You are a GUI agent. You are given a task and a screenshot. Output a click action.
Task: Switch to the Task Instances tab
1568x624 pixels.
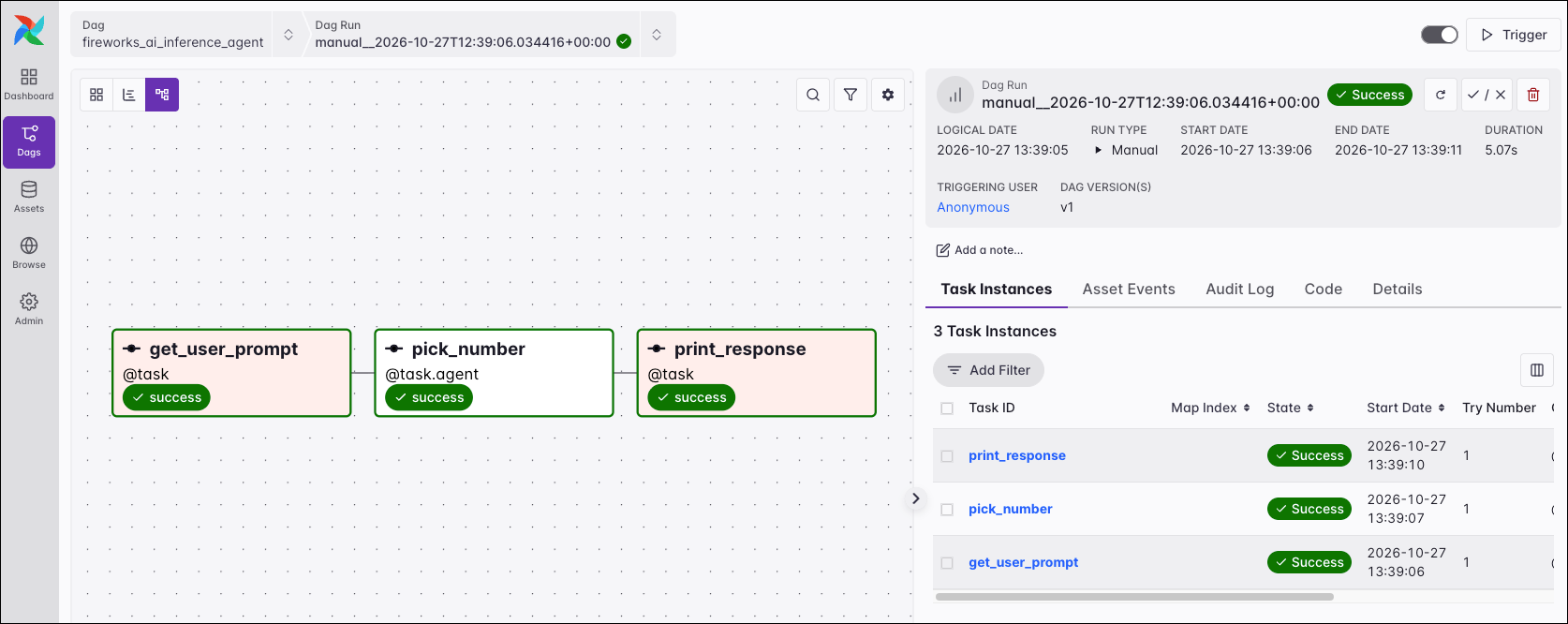(x=997, y=289)
